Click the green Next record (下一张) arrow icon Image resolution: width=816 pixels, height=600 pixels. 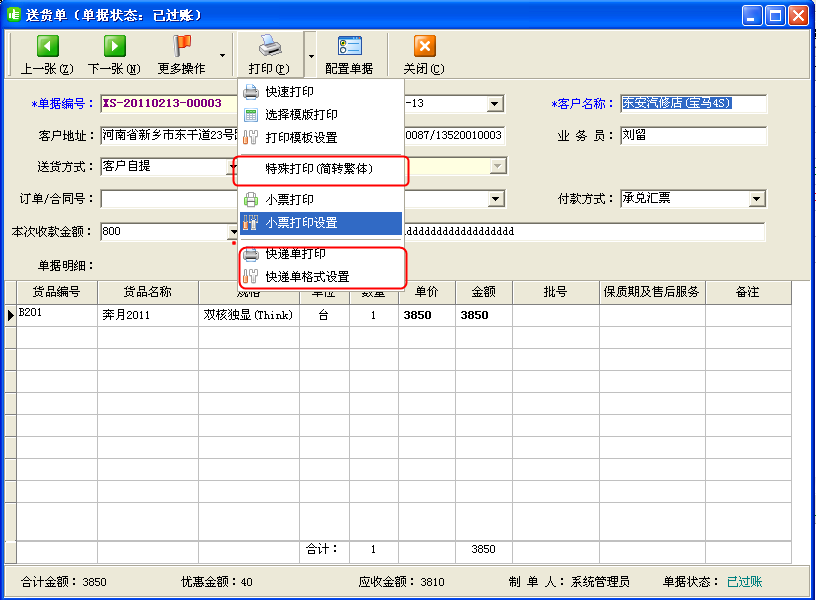click(114, 46)
